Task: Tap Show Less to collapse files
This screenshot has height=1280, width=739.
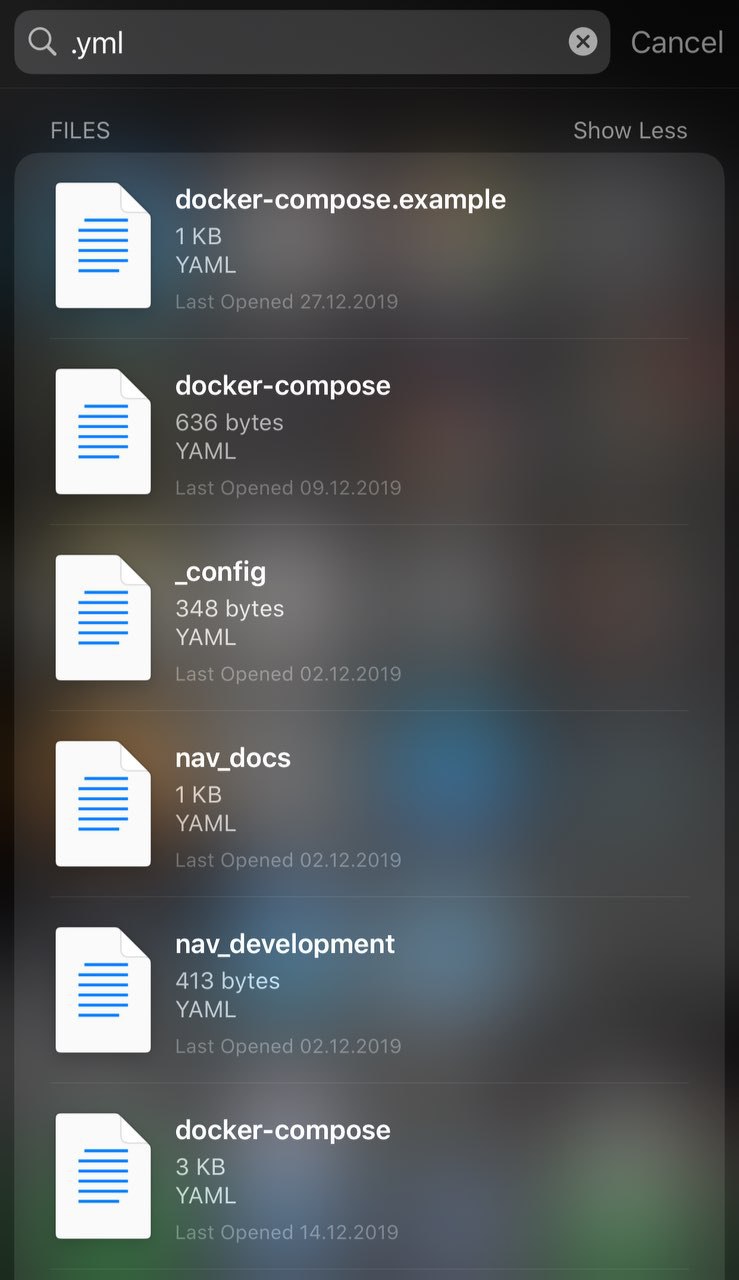Action: [630, 131]
